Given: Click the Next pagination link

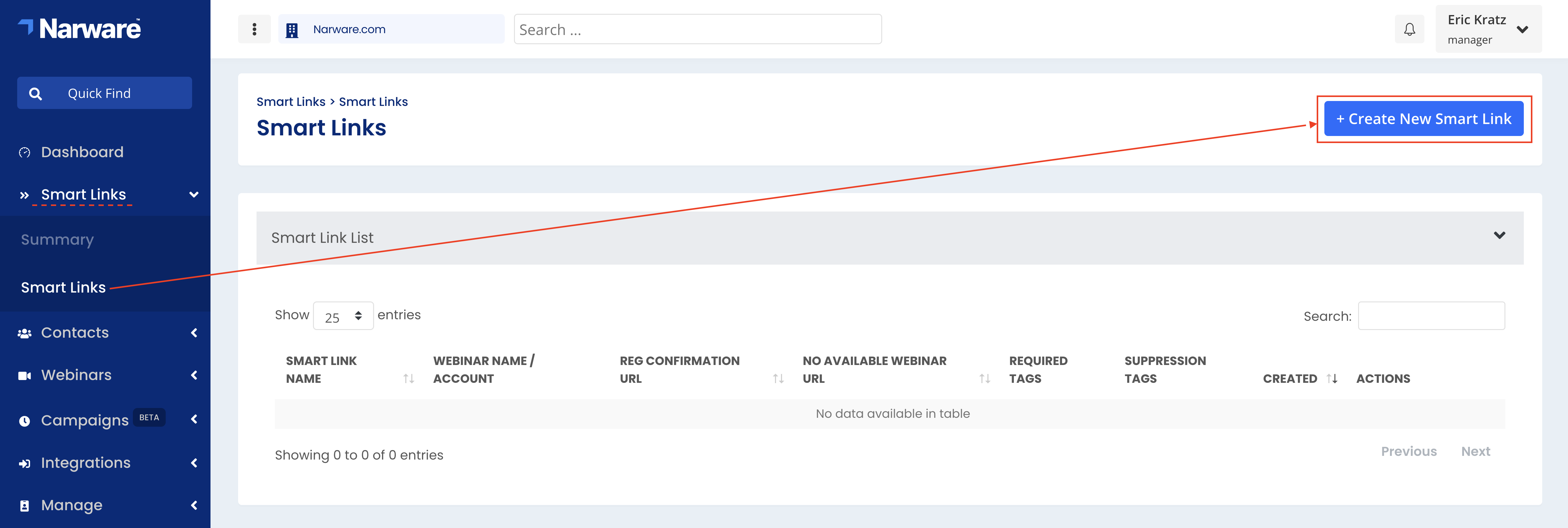Looking at the screenshot, I should 1475,452.
